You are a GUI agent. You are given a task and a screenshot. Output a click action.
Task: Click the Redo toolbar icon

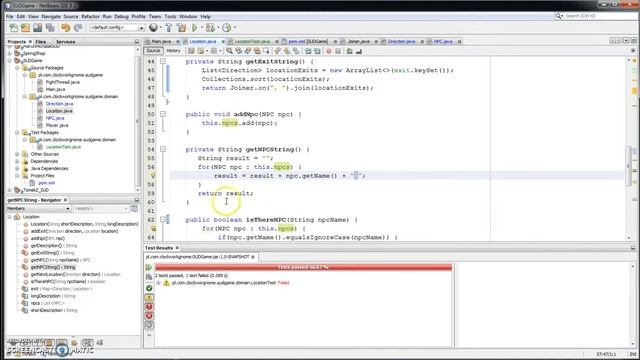tap(78, 28)
